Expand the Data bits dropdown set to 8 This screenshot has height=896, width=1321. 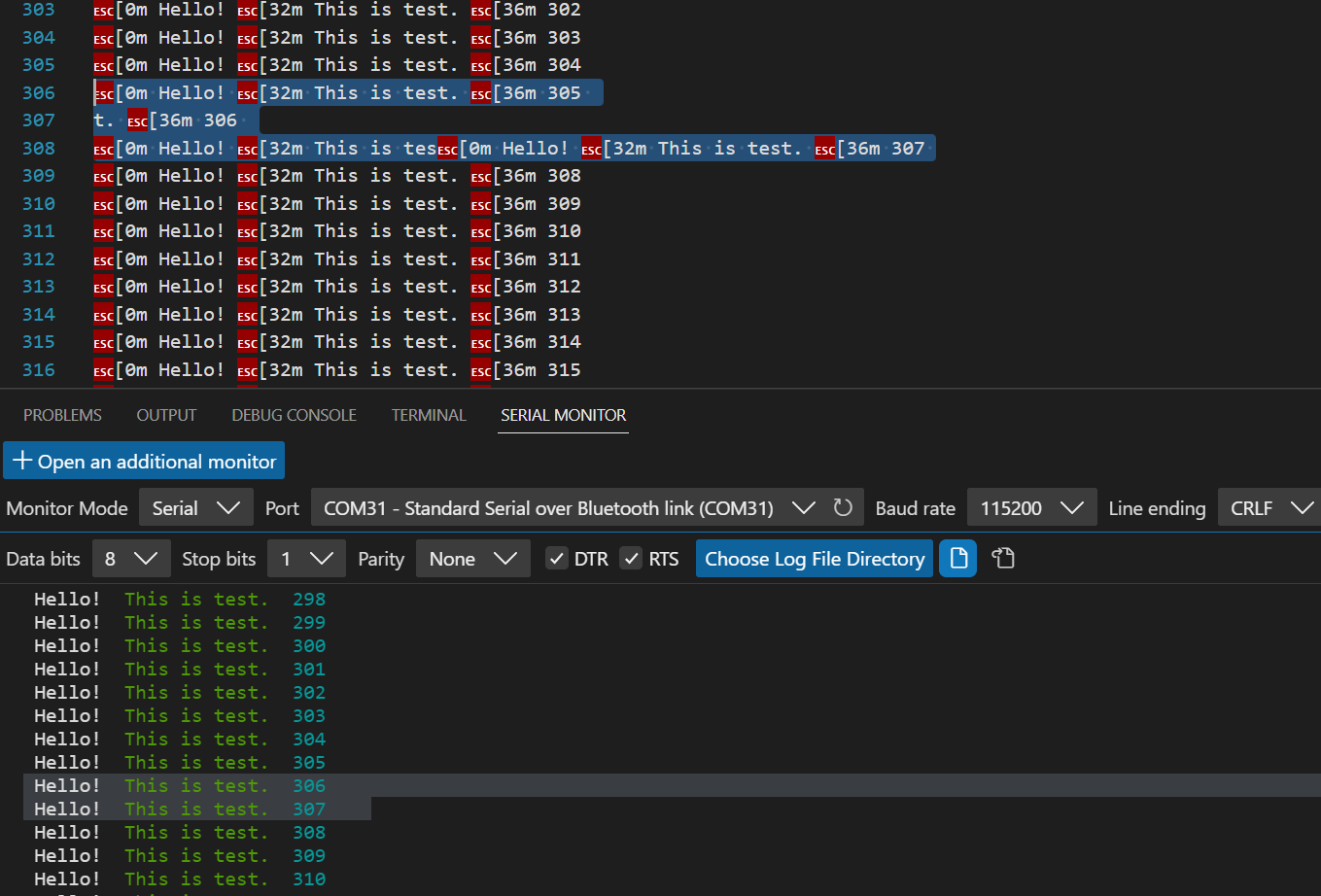[x=131, y=558]
